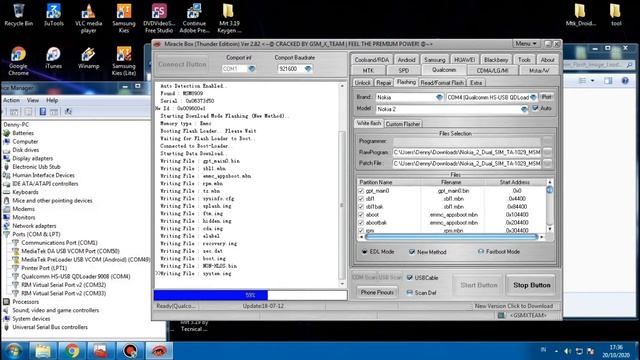Uncheck the sbl1bak partition checkbox
Image resolution: width=640 pixels, height=360 pixels.
[x=361, y=207]
